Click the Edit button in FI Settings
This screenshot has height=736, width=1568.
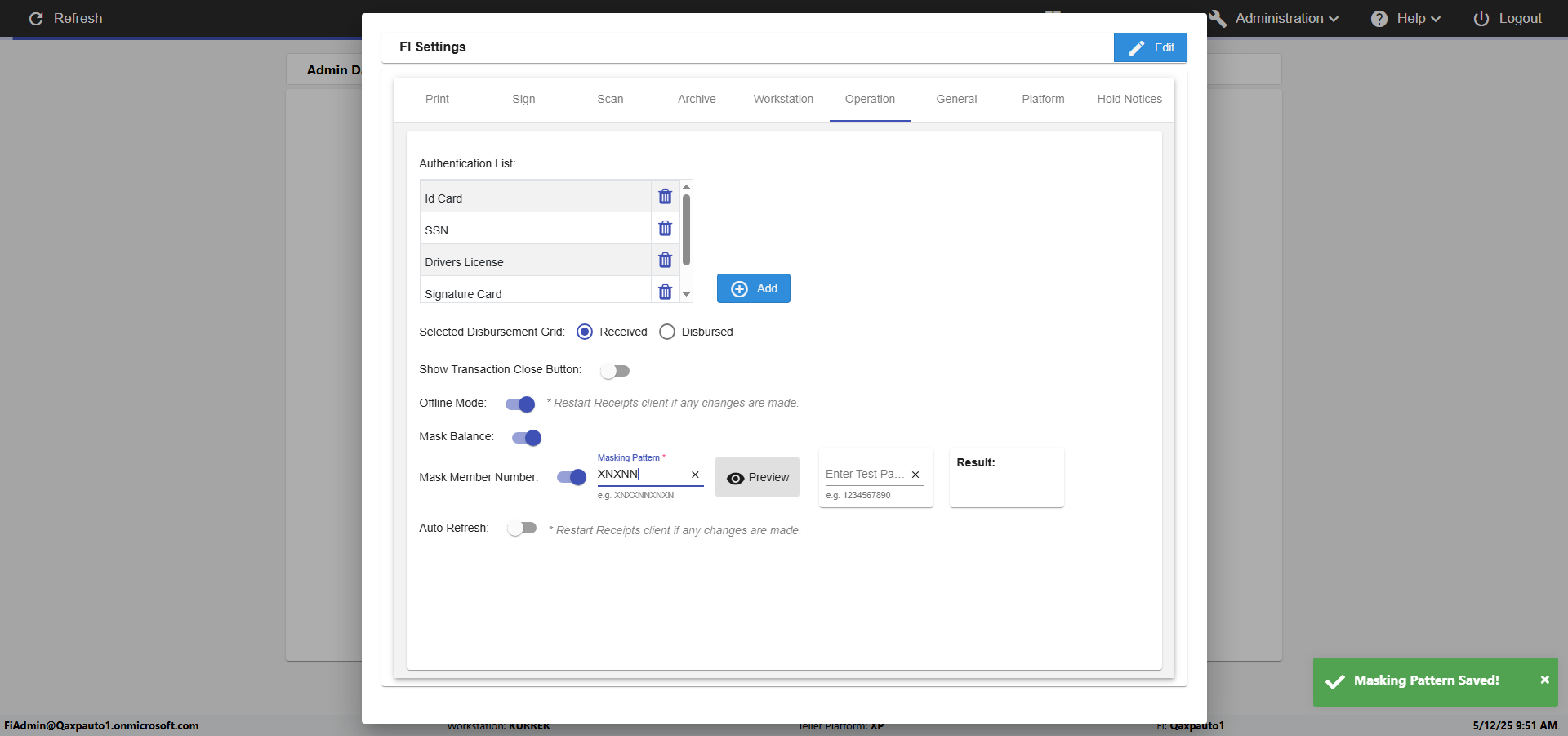click(1150, 47)
